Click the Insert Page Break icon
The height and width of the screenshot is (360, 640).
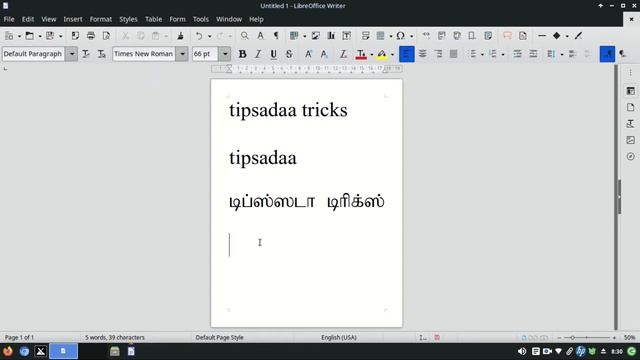click(x=365, y=36)
